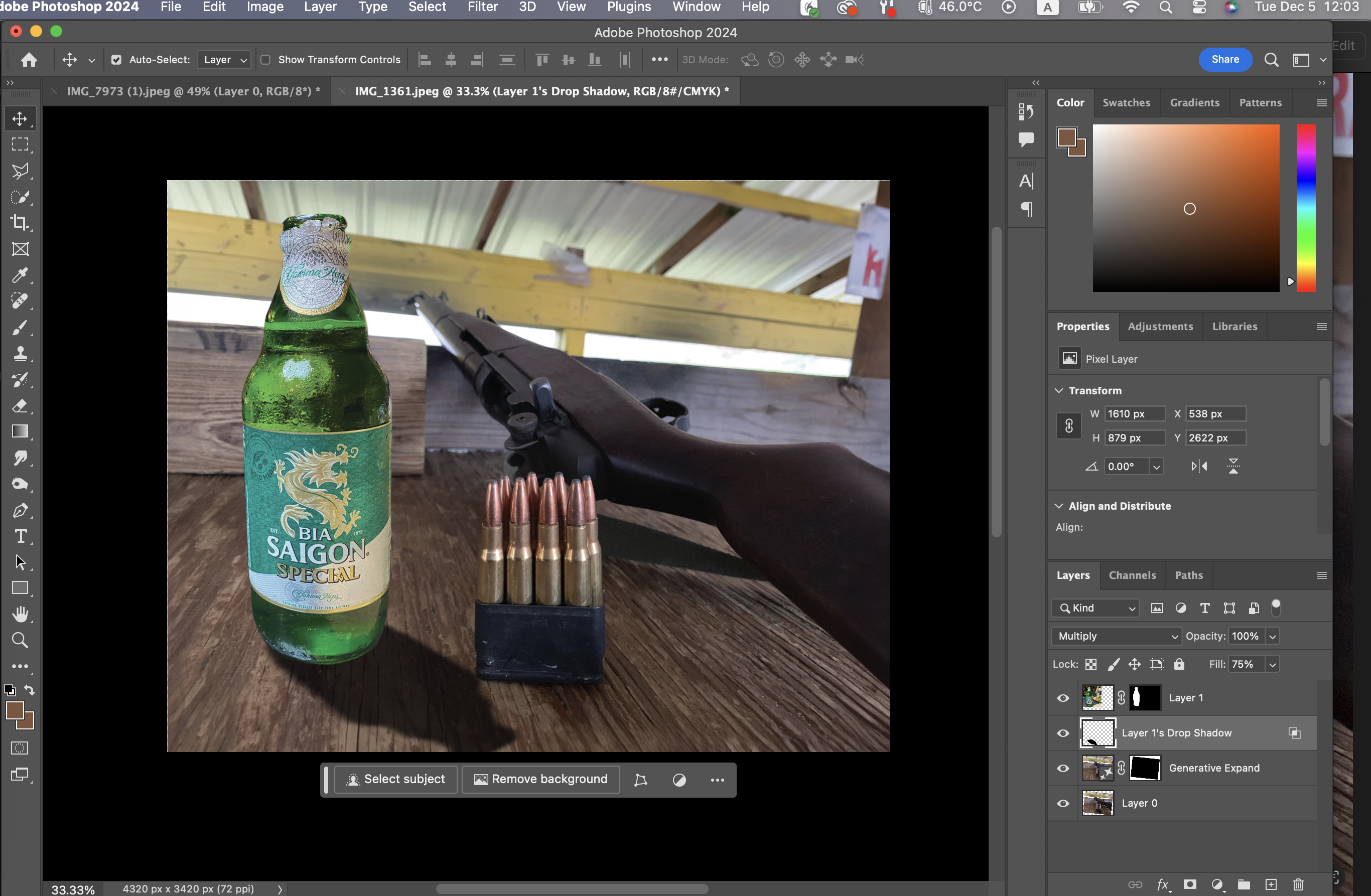This screenshot has width=1371, height=896.
Task: Open the Auto-Select Layer dropdown
Action: pyautogui.click(x=224, y=60)
